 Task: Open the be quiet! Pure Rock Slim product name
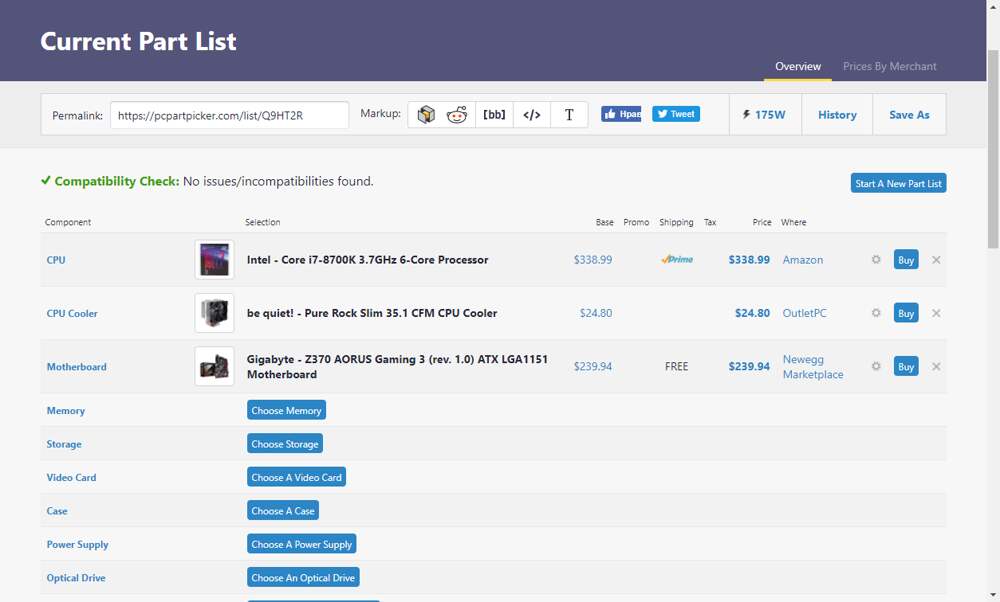click(372, 313)
